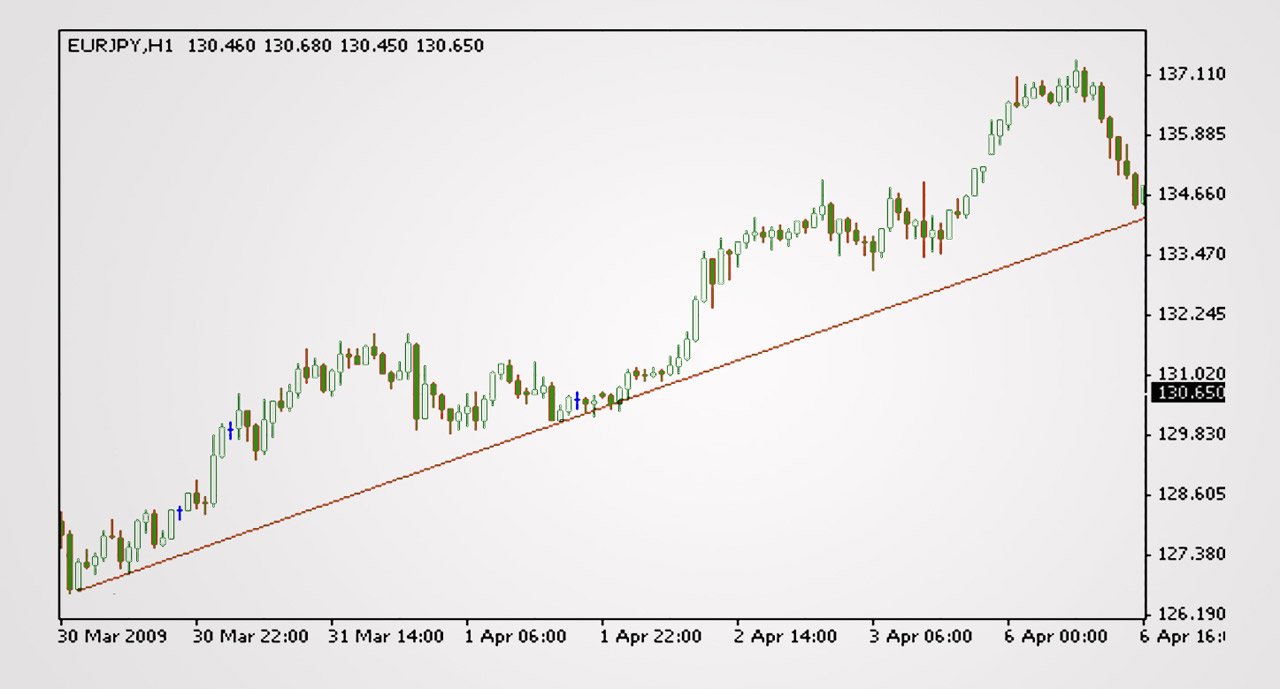Select the 126.190 price scale label
The image size is (1280, 689).
(1191, 614)
